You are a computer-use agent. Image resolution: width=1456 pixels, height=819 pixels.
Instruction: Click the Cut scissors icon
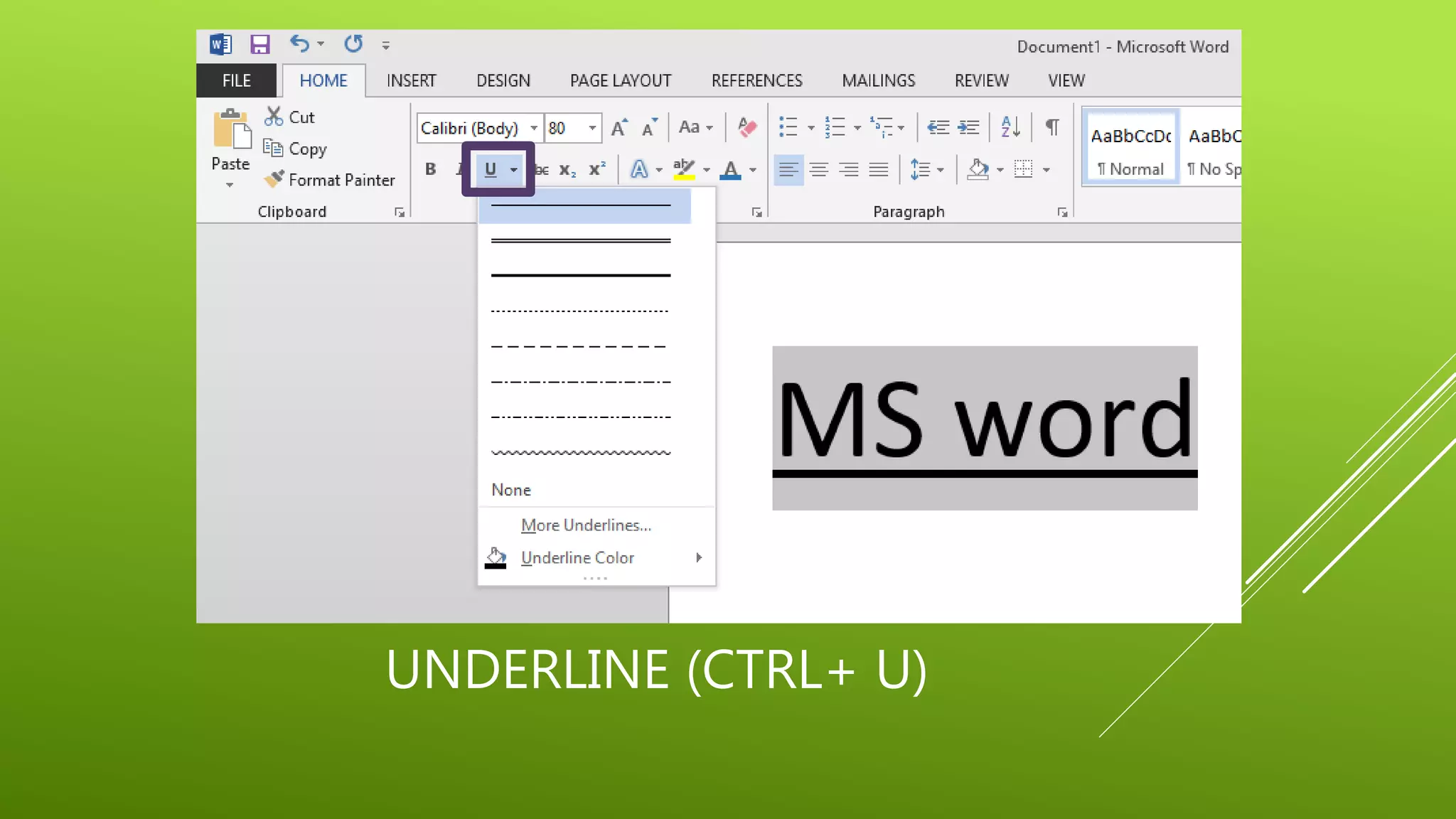coord(273,117)
